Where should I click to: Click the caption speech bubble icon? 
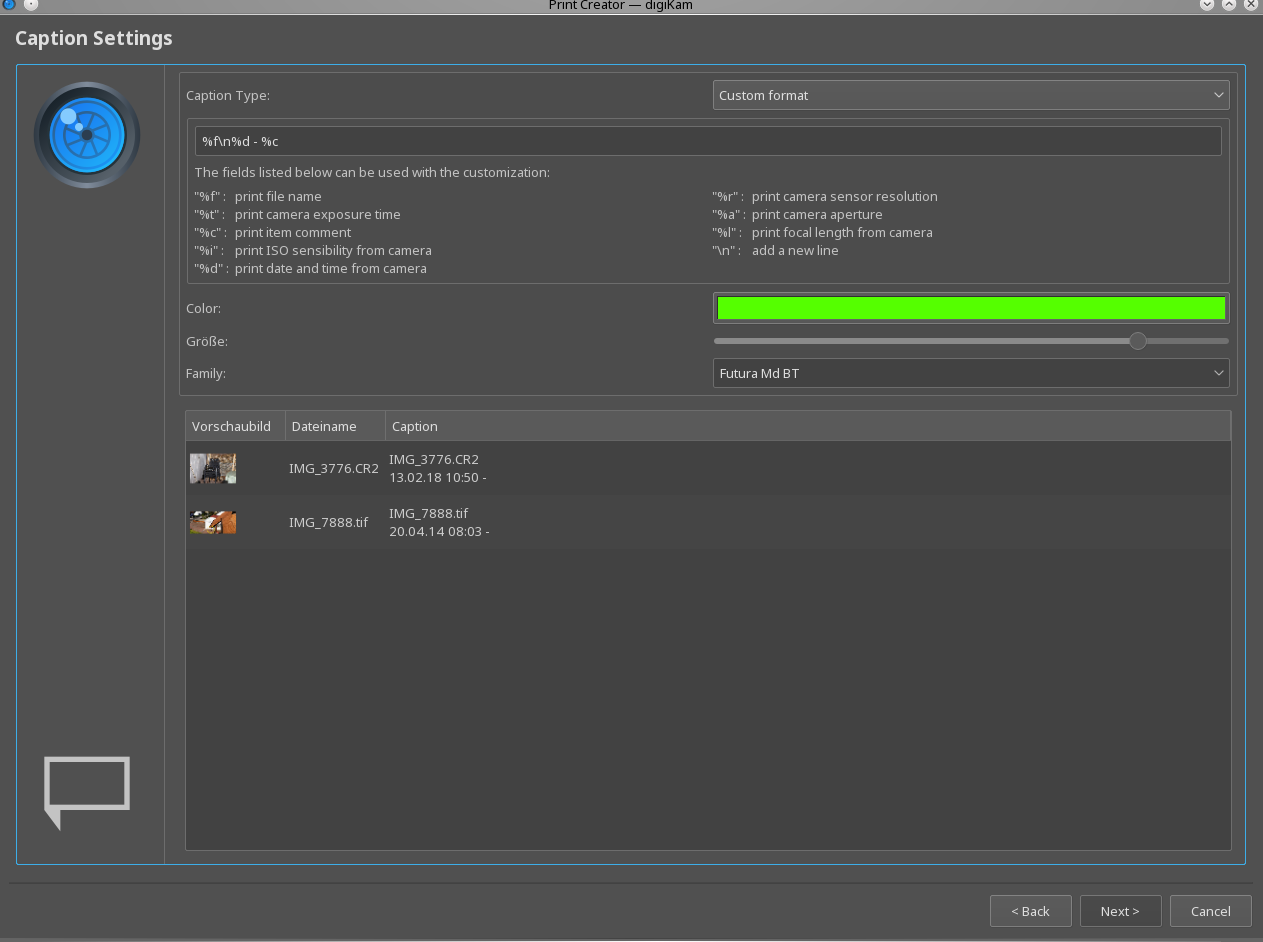point(87,790)
